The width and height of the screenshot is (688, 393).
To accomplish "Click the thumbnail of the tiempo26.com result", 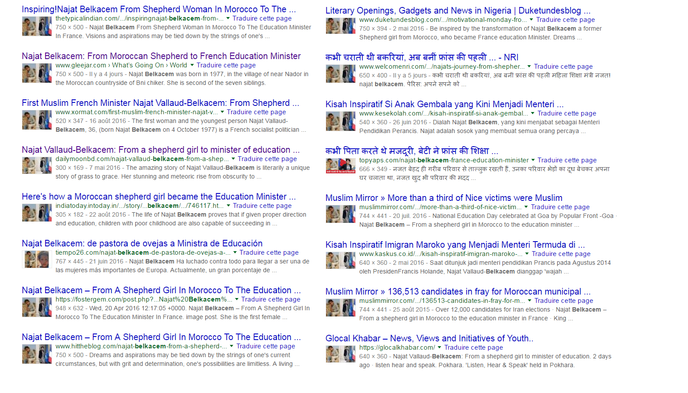I will click(x=37, y=260).
